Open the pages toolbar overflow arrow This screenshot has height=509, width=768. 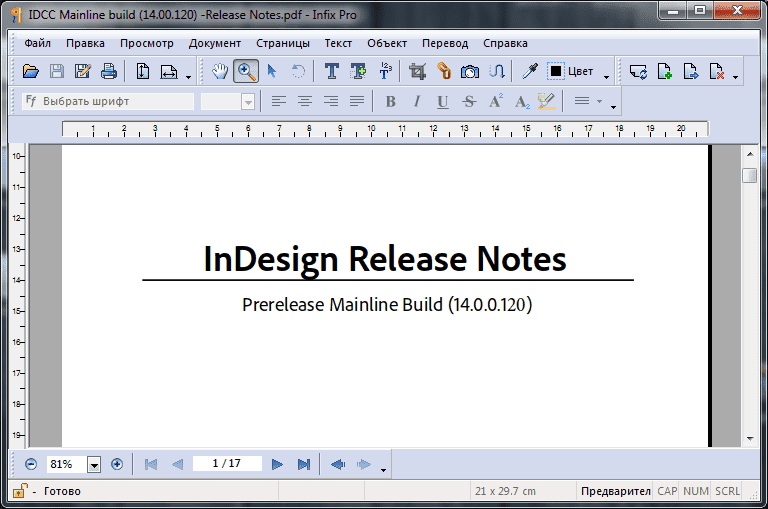point(735,77)
